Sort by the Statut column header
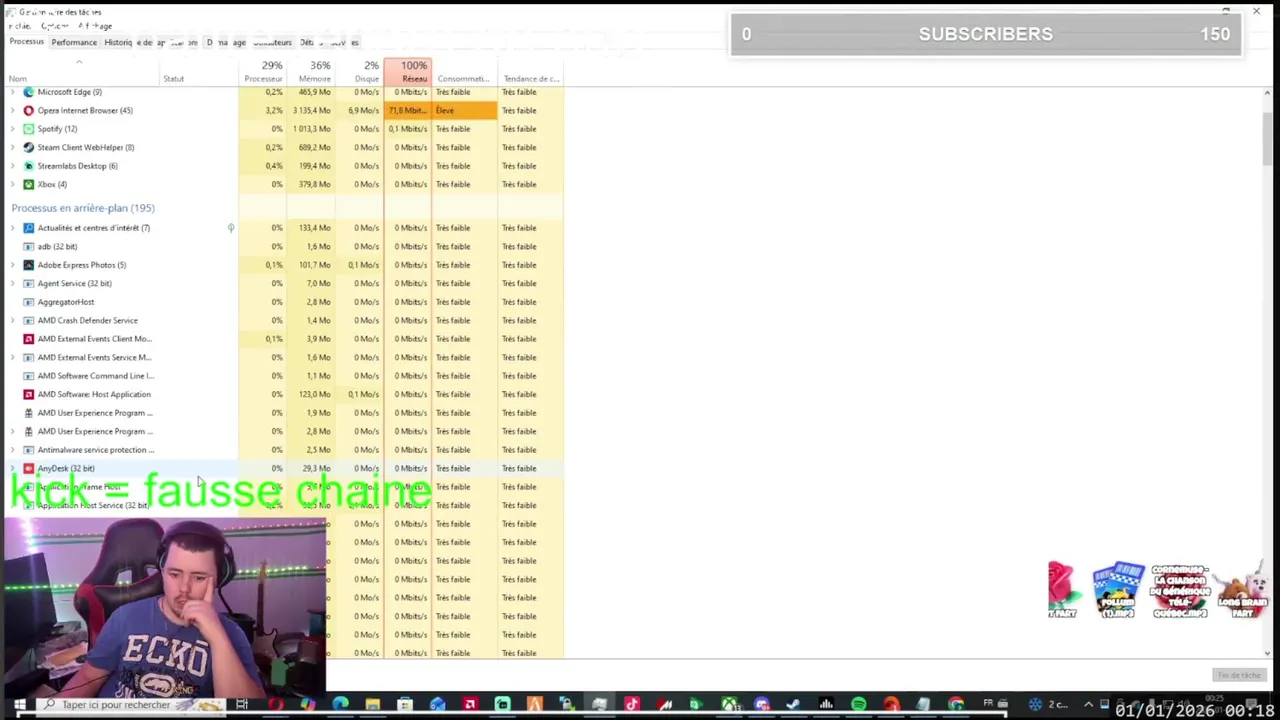Viewport: 1280px width, 720px height. coord(198,72)
